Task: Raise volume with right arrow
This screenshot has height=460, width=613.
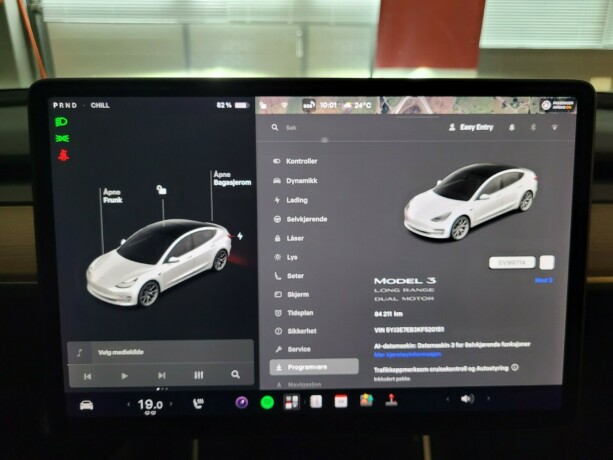Action: pyautogui.click(x=488, y=399)
